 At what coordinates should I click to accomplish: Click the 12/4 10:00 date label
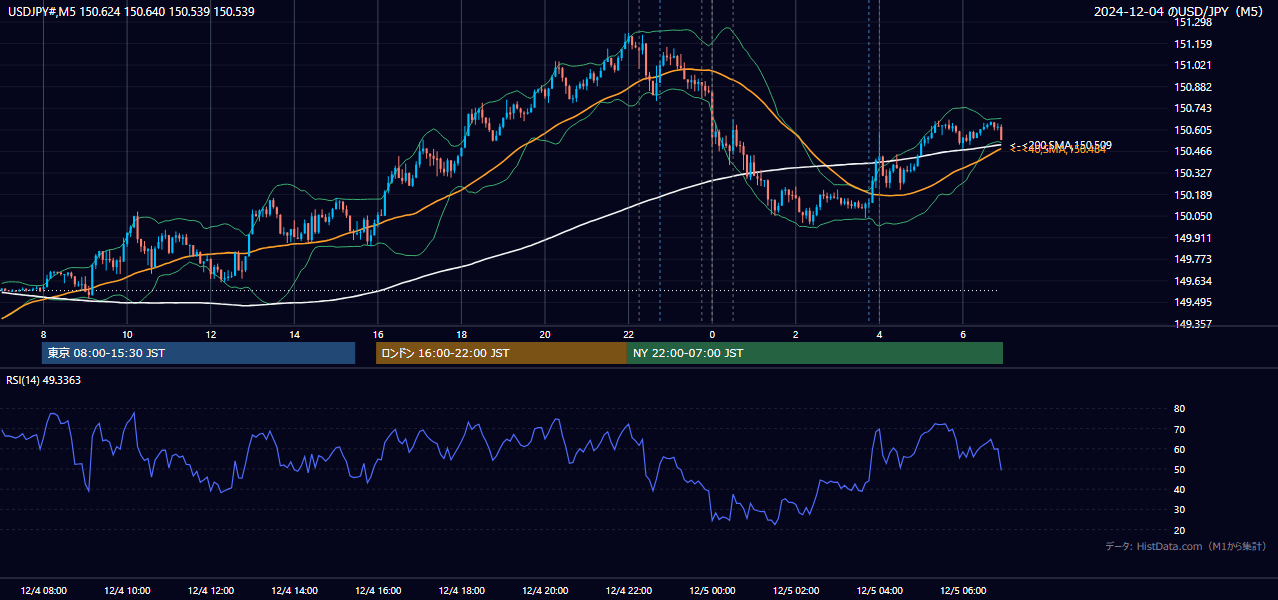(127, 591)
